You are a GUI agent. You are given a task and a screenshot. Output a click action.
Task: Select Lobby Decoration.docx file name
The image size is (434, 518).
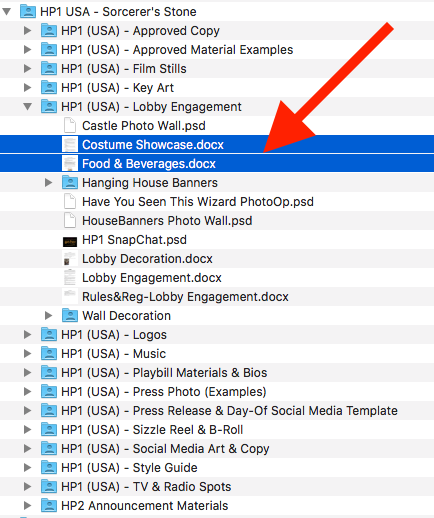tap(147, 259)
